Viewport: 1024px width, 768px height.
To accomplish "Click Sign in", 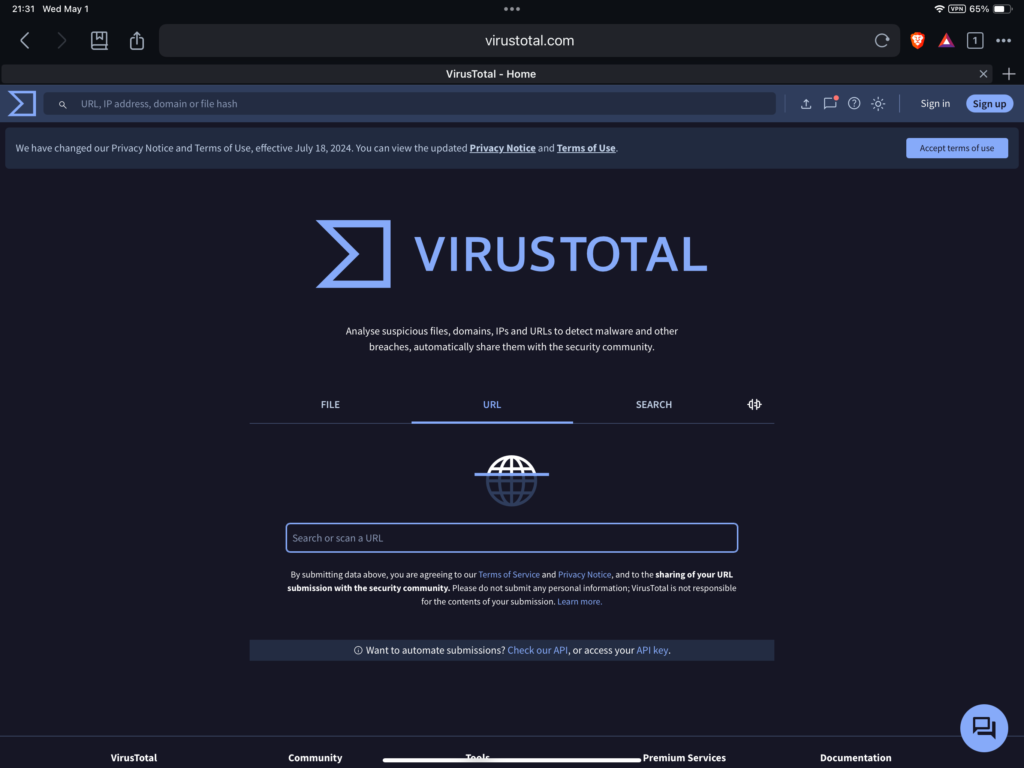I will click(935, 103).
